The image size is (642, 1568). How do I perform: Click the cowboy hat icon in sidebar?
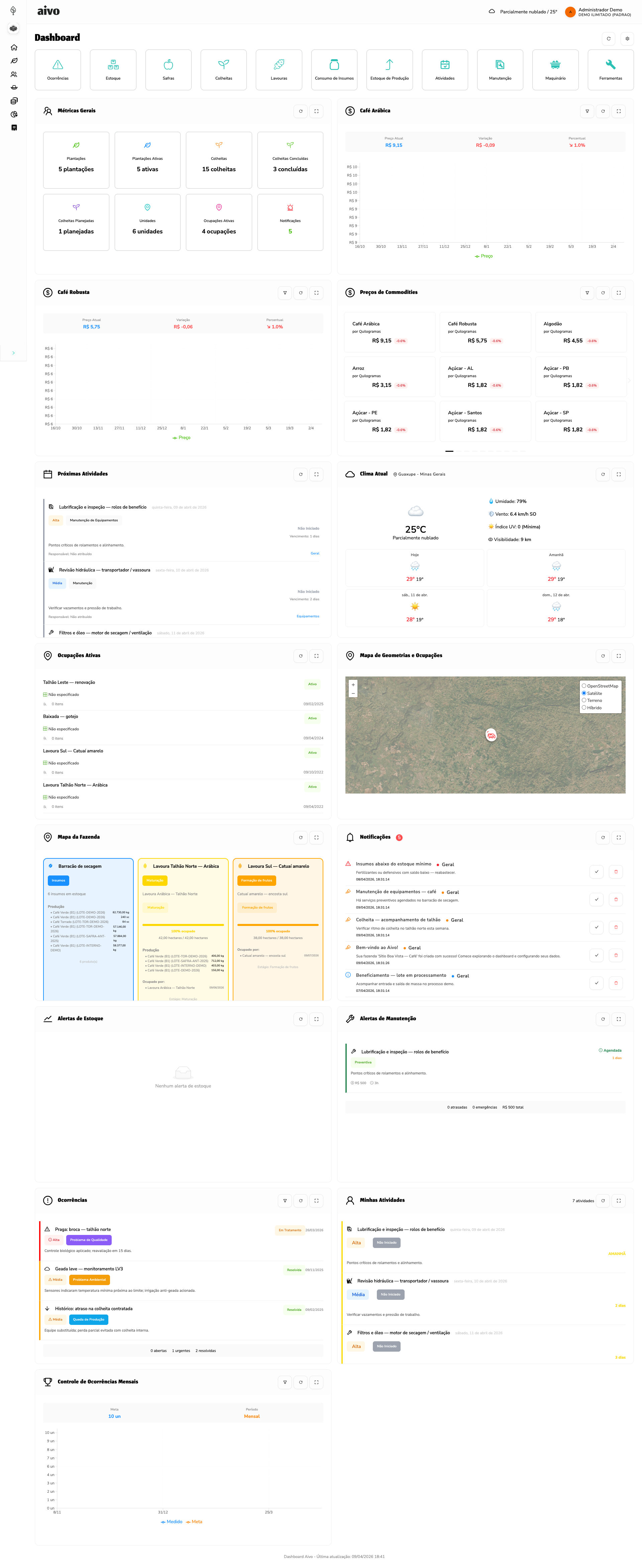click(x=13, y=88)
